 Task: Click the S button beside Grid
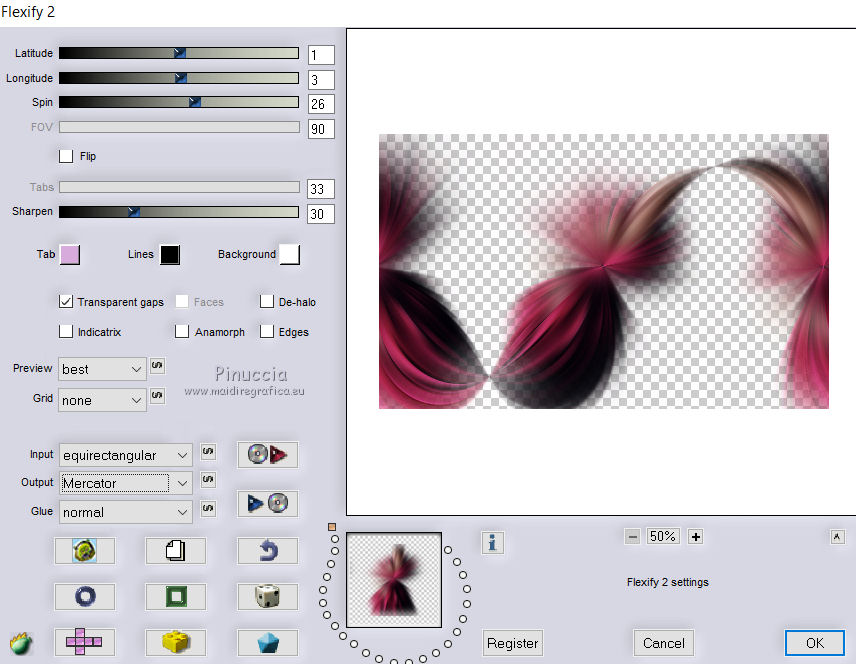pos(157,395)
